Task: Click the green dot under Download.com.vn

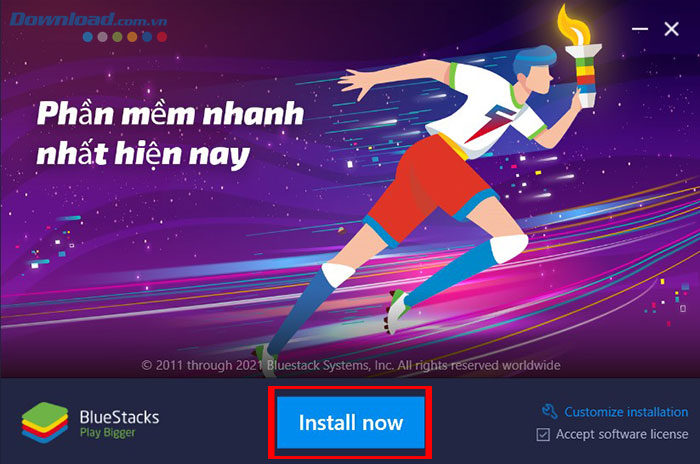Action: pos(117,37)
